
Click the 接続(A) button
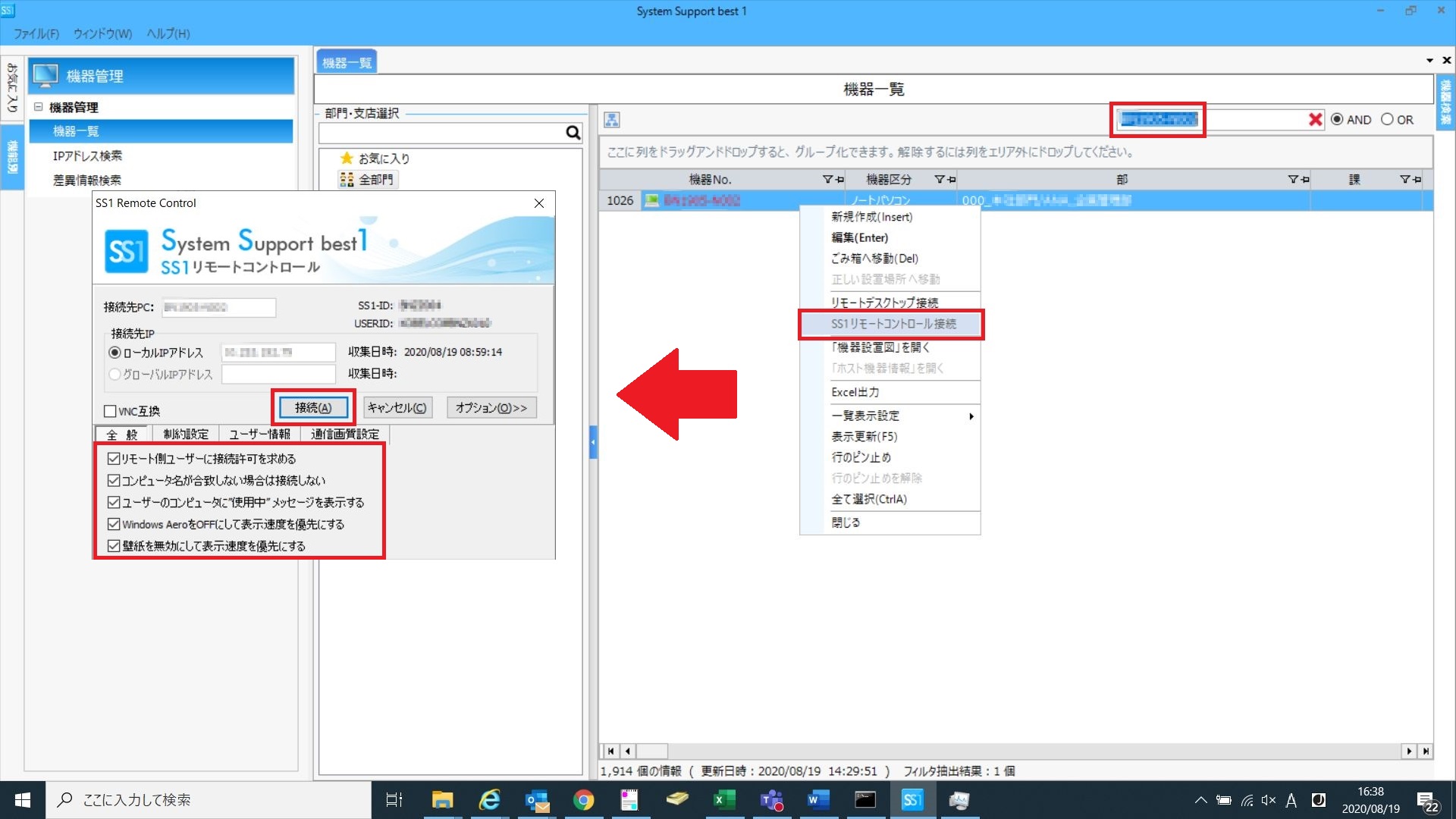click(313, 408)
